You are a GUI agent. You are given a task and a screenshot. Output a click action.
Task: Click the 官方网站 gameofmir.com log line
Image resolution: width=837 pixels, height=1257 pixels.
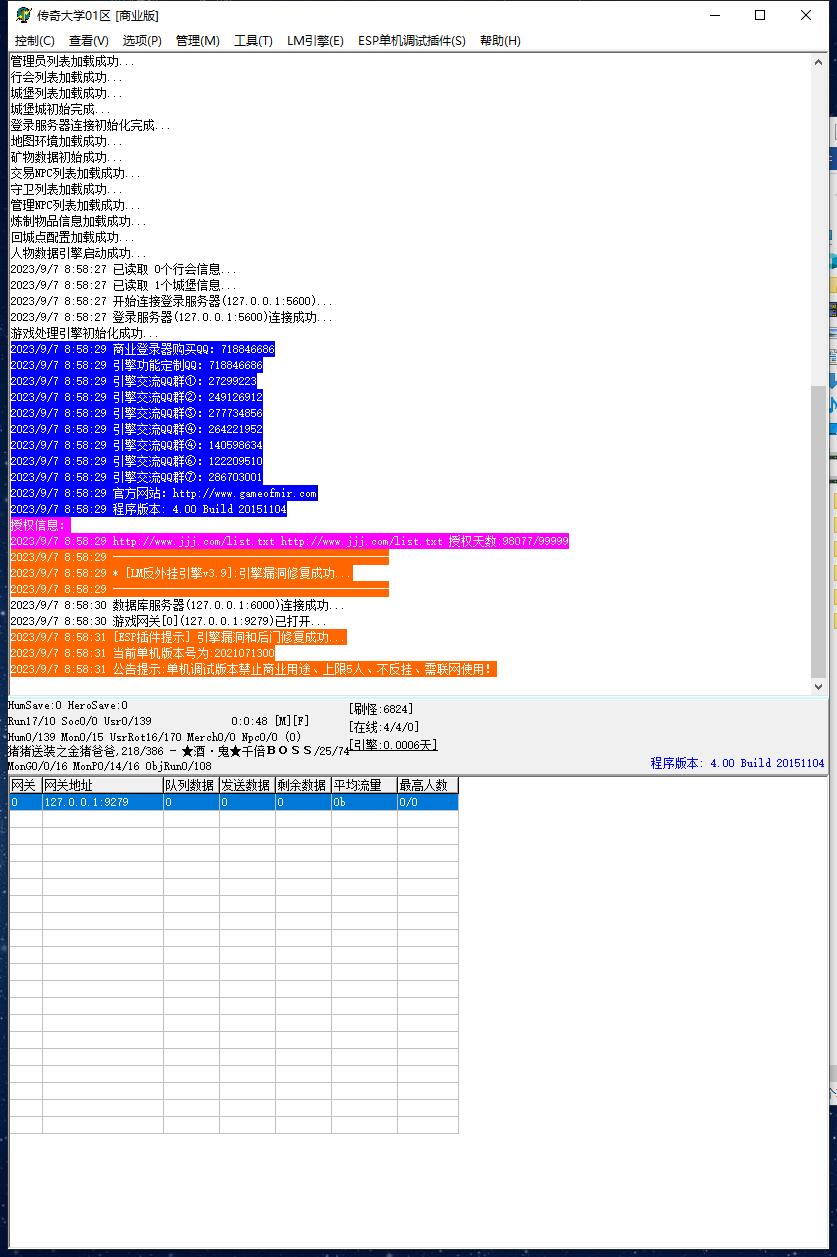[x=164, y=493]
